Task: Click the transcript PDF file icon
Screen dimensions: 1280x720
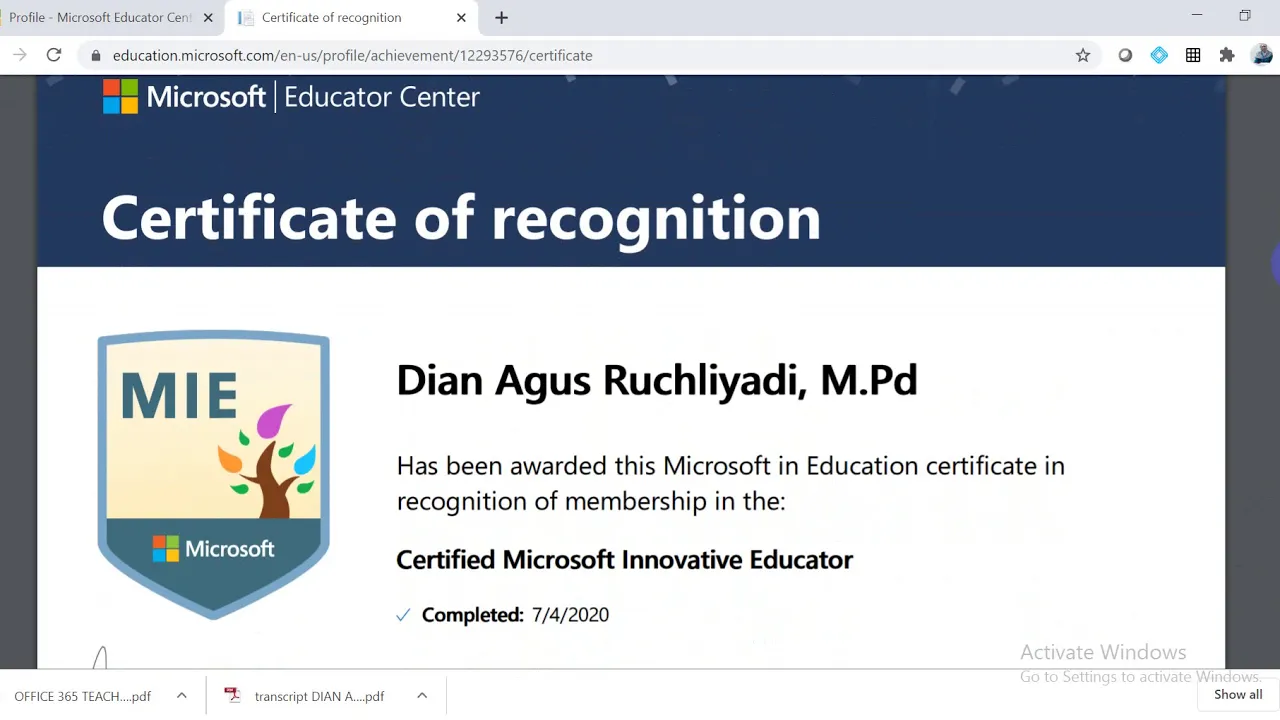Action: coord(233,695)
